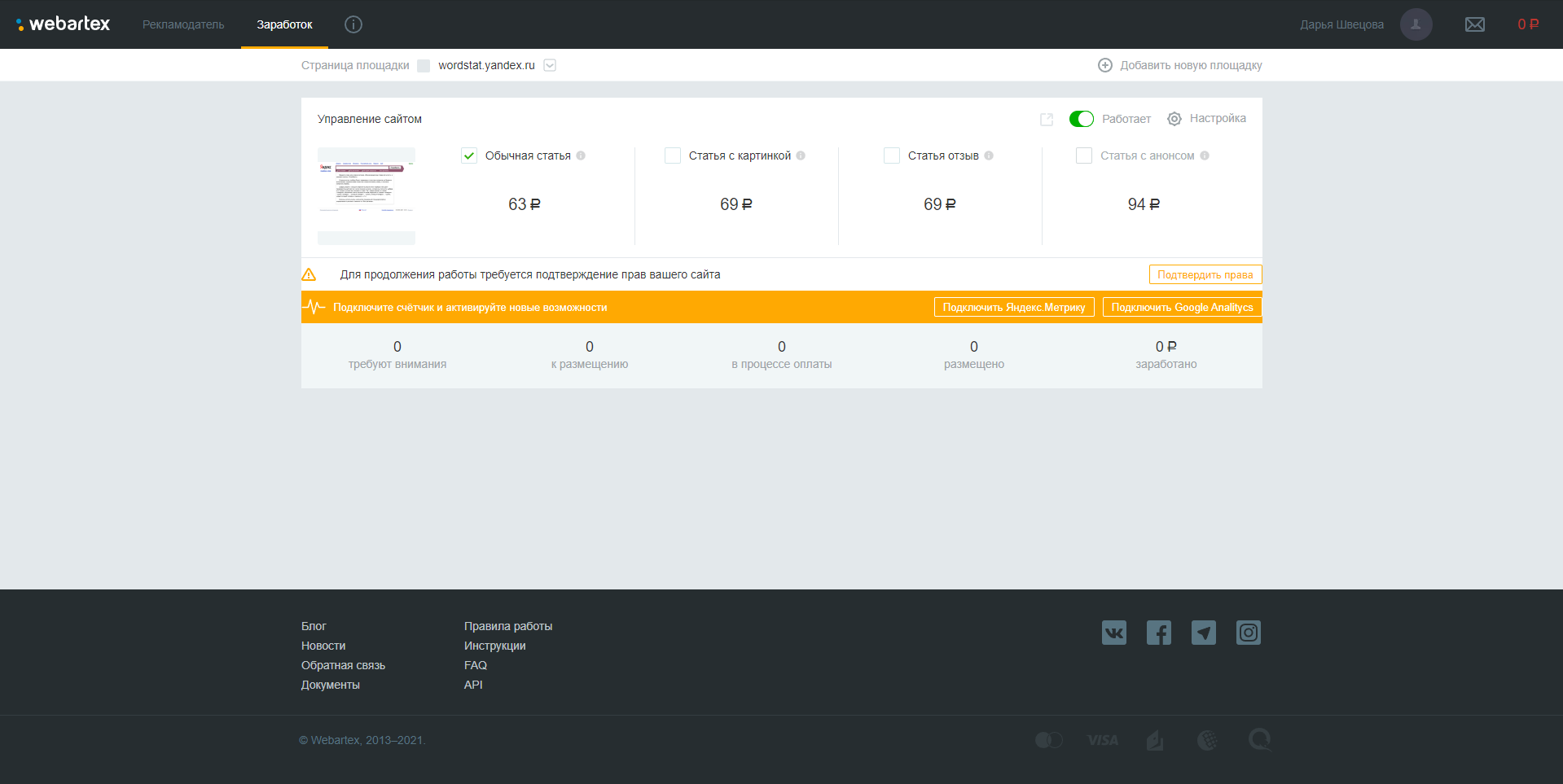Screen dimensions: 1563x784
Task: Click the red 0 ₽ account balance
Action: pos(1528,24)
